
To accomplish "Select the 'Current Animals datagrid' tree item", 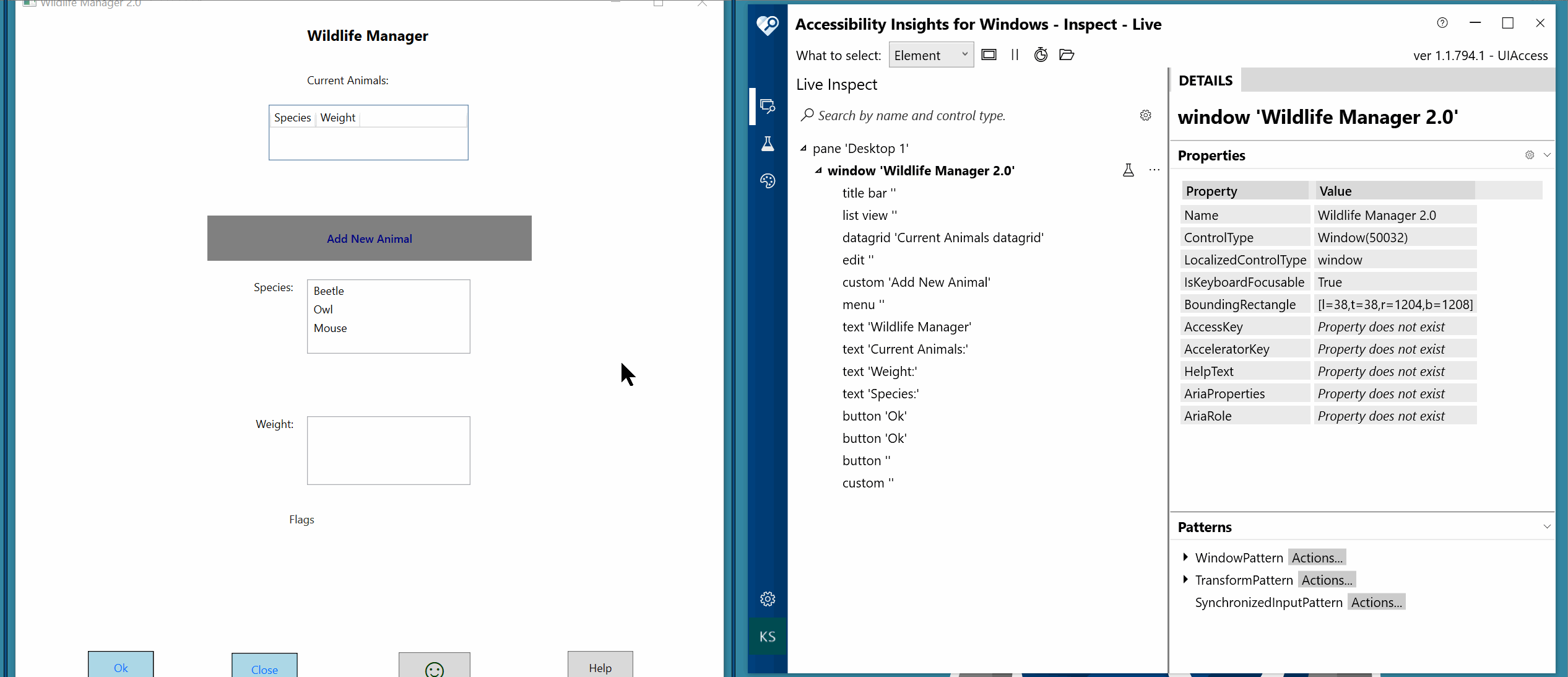I will pos(942,237).
